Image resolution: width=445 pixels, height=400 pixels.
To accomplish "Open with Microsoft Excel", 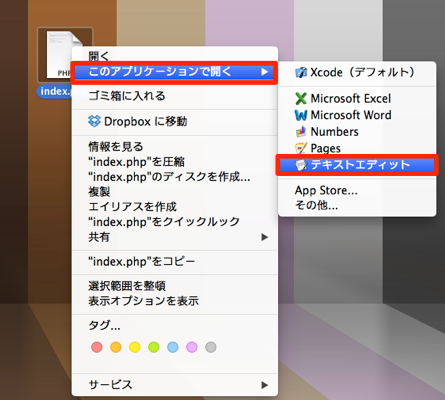I will pos(357,99).
